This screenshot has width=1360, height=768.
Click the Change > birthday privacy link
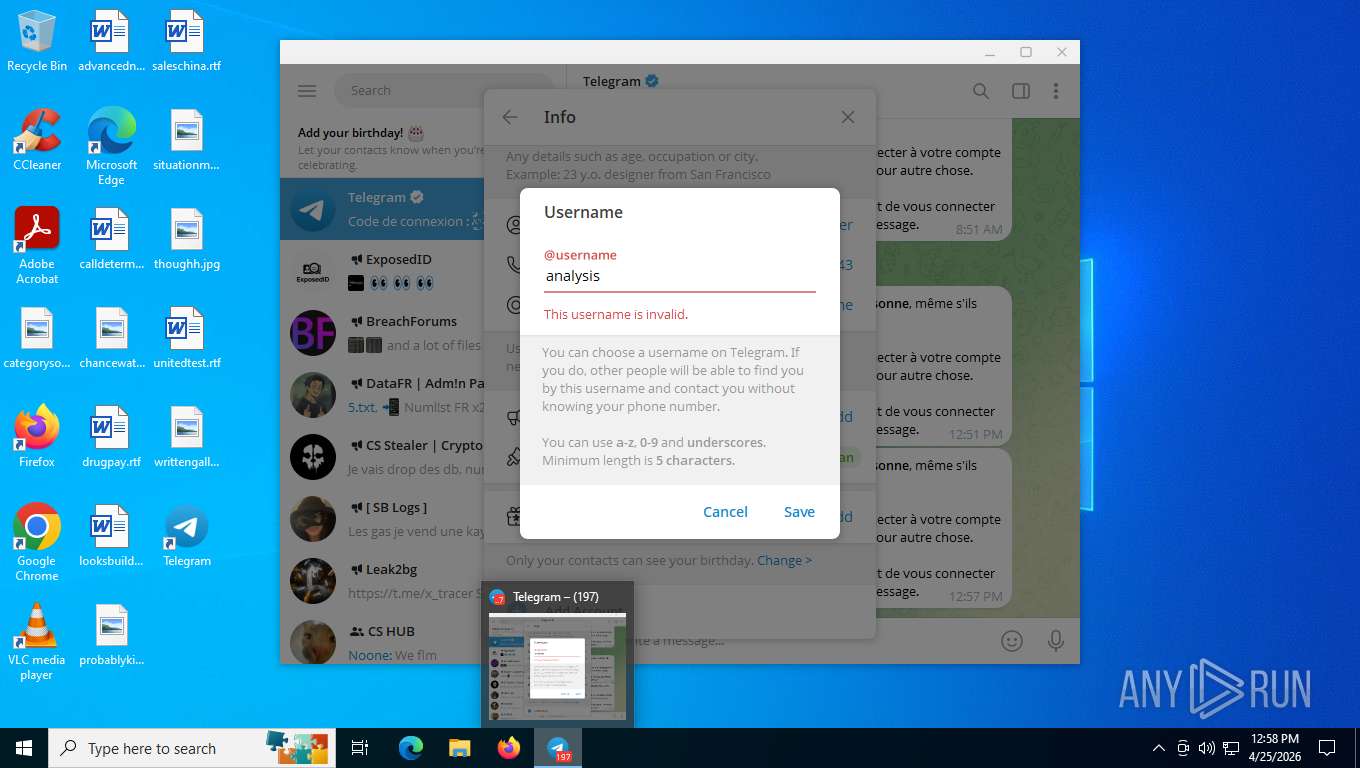pos(784,560)
